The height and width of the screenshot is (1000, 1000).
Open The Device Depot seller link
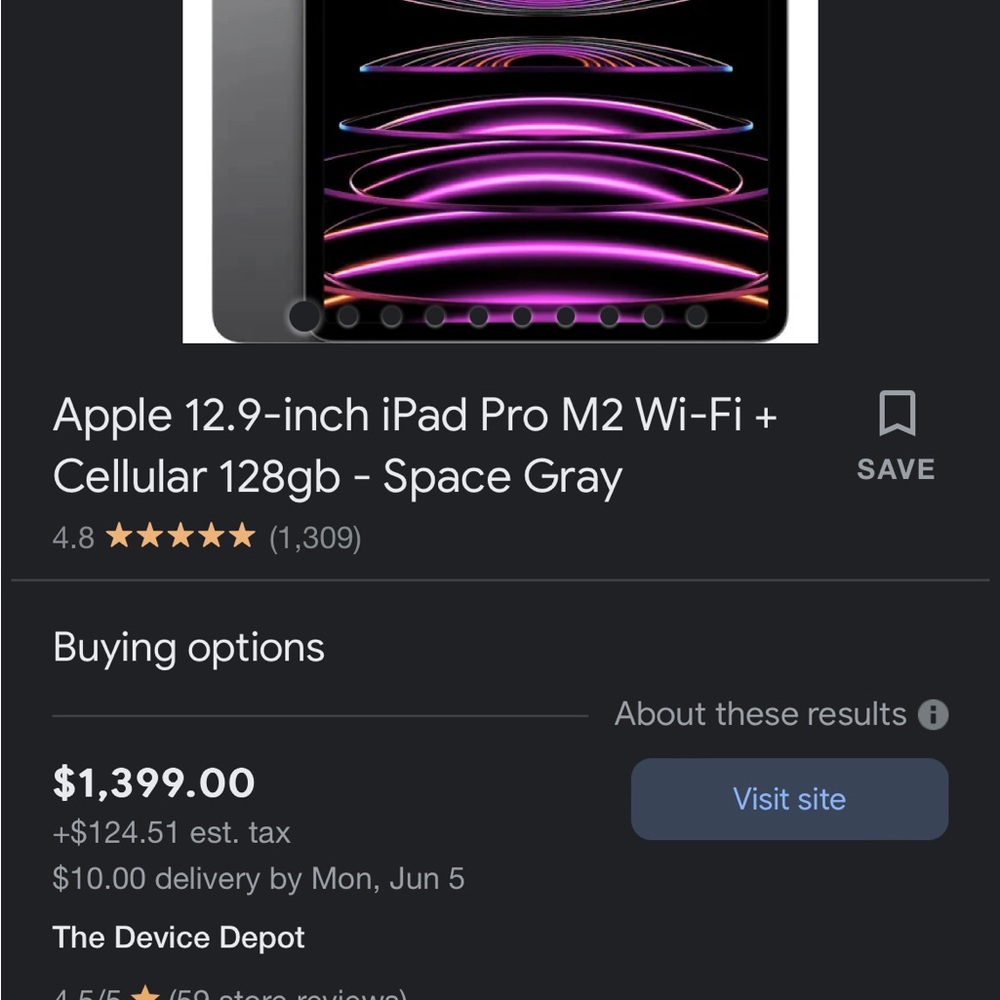click(178, 937)
